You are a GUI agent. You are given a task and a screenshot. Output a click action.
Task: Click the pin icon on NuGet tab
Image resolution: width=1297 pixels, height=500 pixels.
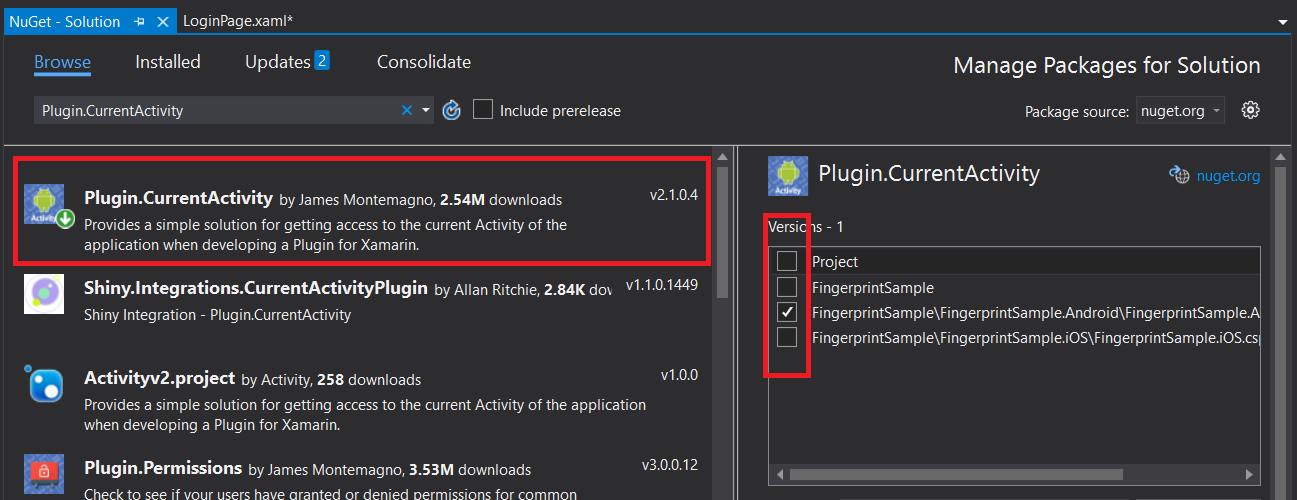(x=138, y=21)
